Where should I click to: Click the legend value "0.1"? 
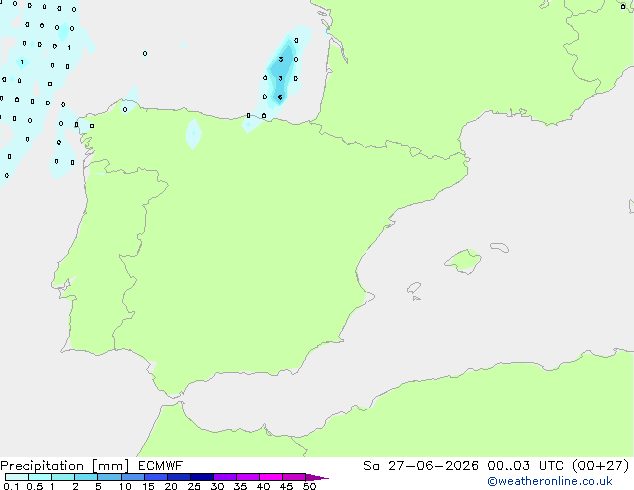(x=11, y=486)
